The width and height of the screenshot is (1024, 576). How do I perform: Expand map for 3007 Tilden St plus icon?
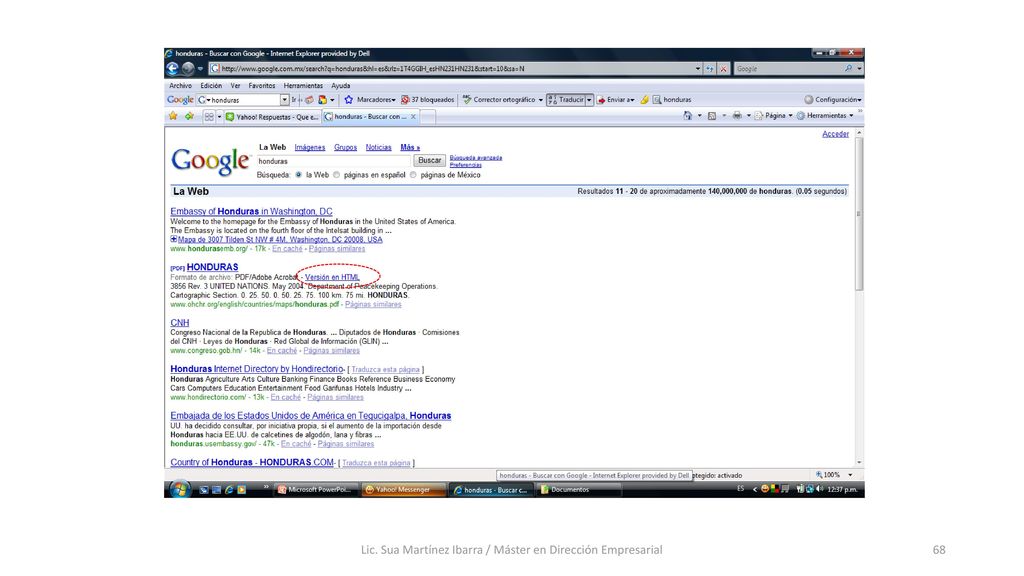174,239
